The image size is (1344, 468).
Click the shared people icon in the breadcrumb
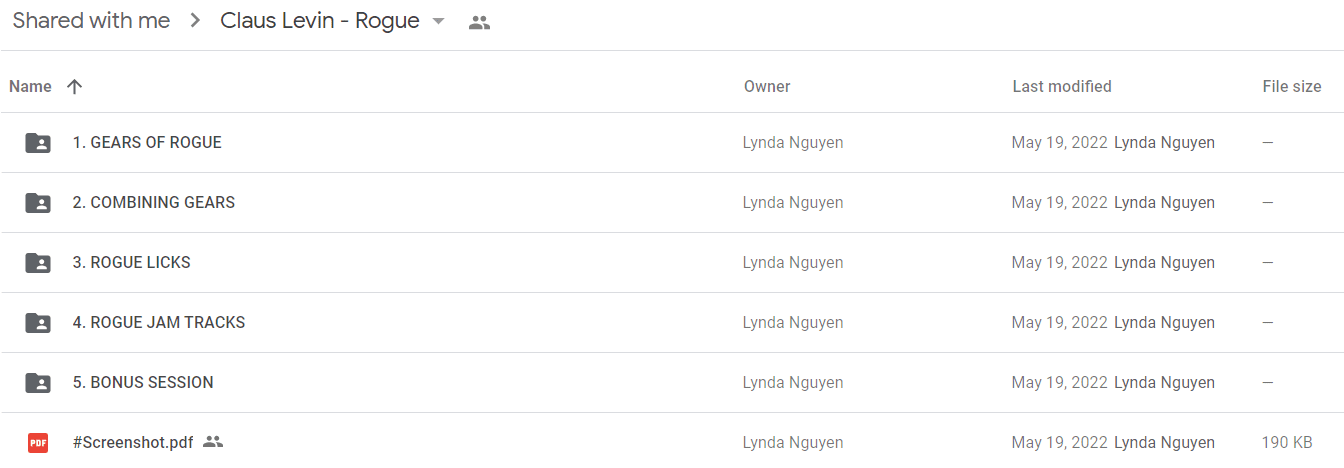479,22
